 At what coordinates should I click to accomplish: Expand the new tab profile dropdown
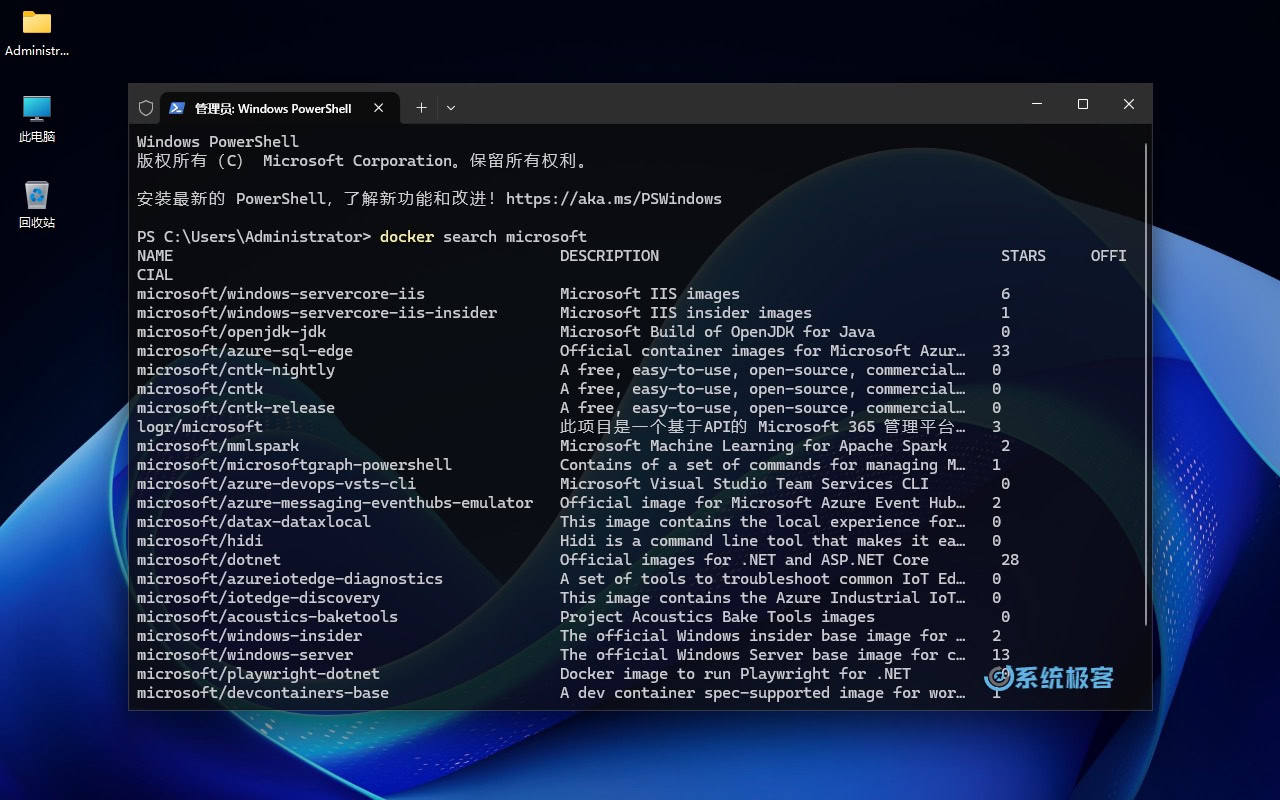[451, 108]
